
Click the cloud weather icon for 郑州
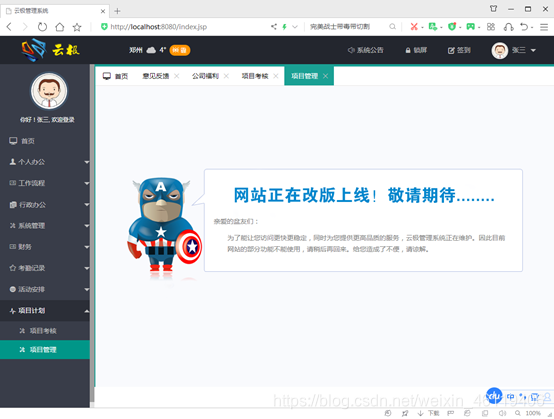[x=151, y=50]
